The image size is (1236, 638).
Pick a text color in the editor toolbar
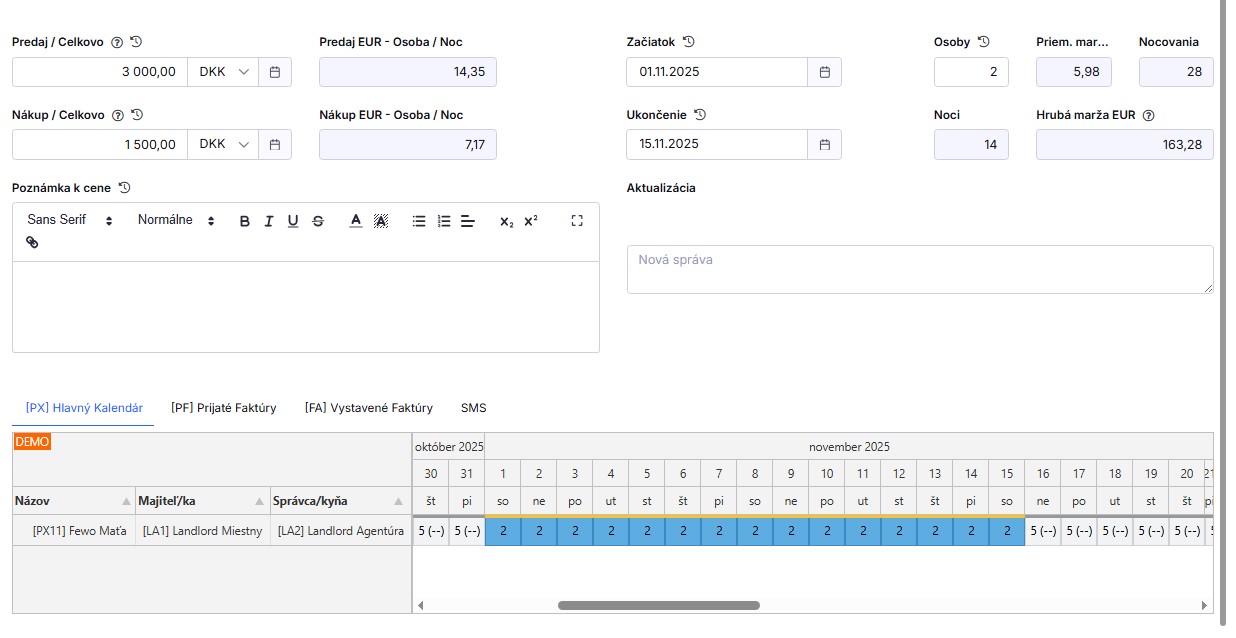(355, 221)
